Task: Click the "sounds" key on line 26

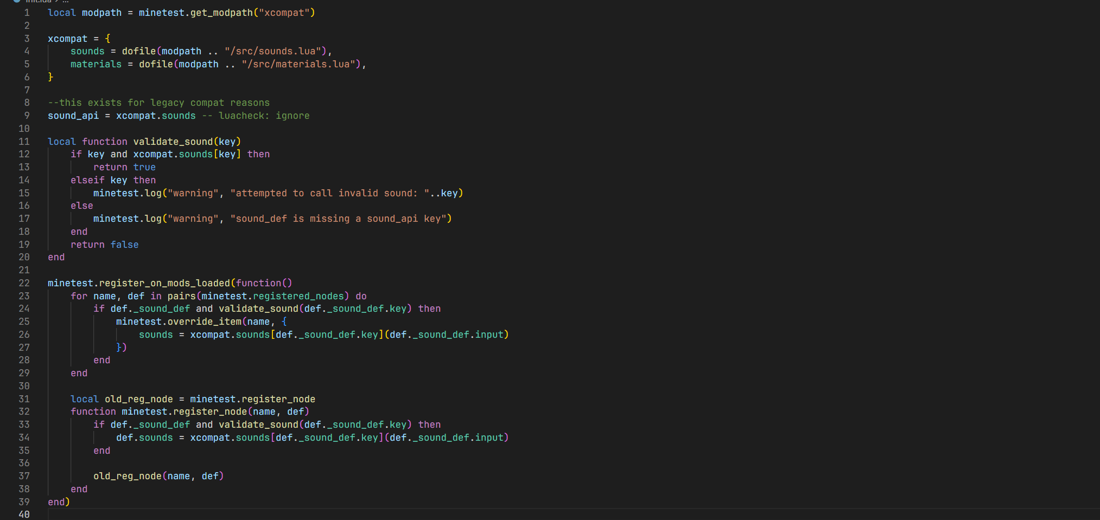Action: point(156,335)
